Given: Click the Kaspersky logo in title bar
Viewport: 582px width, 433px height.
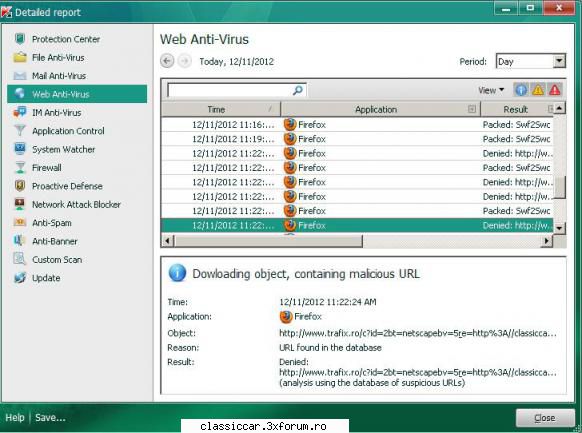Looking at the screenshot, I should tap(7, 12).
